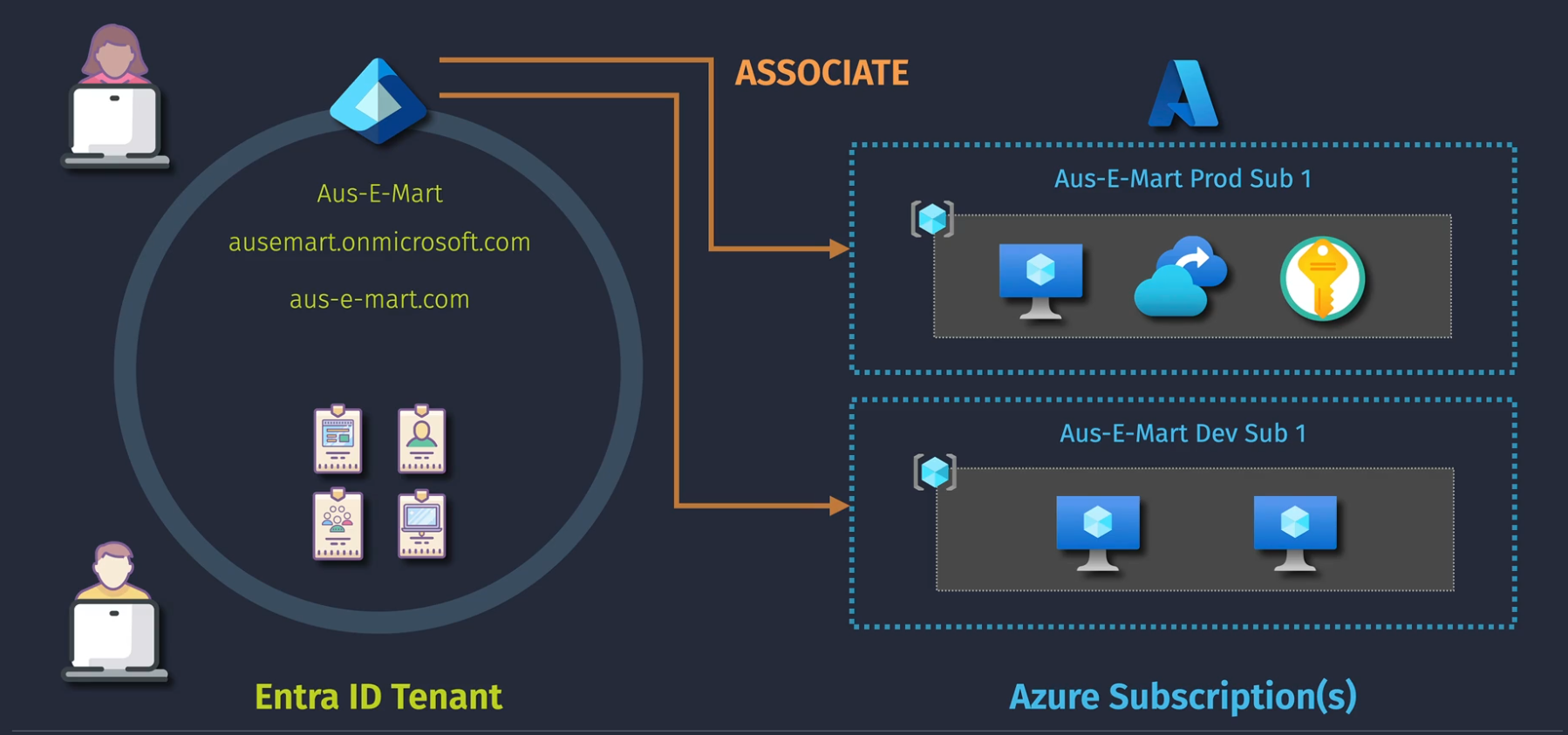This screenshot has height=735, width=1568.
Task: Click the Azure 'A' logo
Action: tap(1183, 94)
